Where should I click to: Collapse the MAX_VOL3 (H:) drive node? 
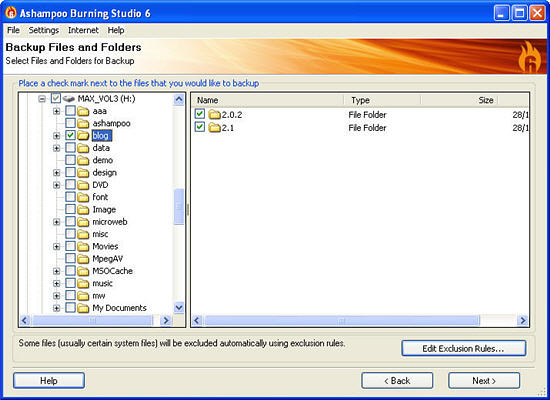42,99
